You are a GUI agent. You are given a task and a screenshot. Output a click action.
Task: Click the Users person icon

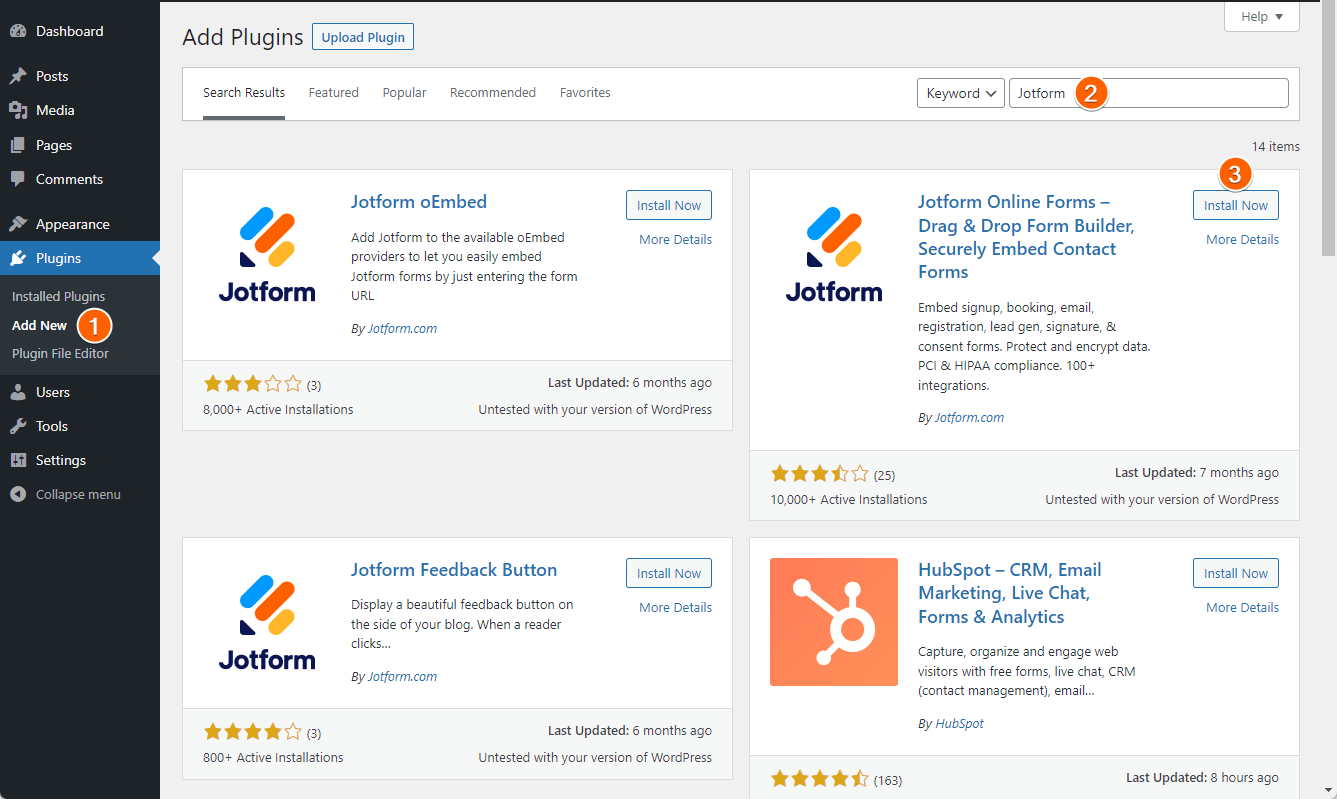pos(18,392)
